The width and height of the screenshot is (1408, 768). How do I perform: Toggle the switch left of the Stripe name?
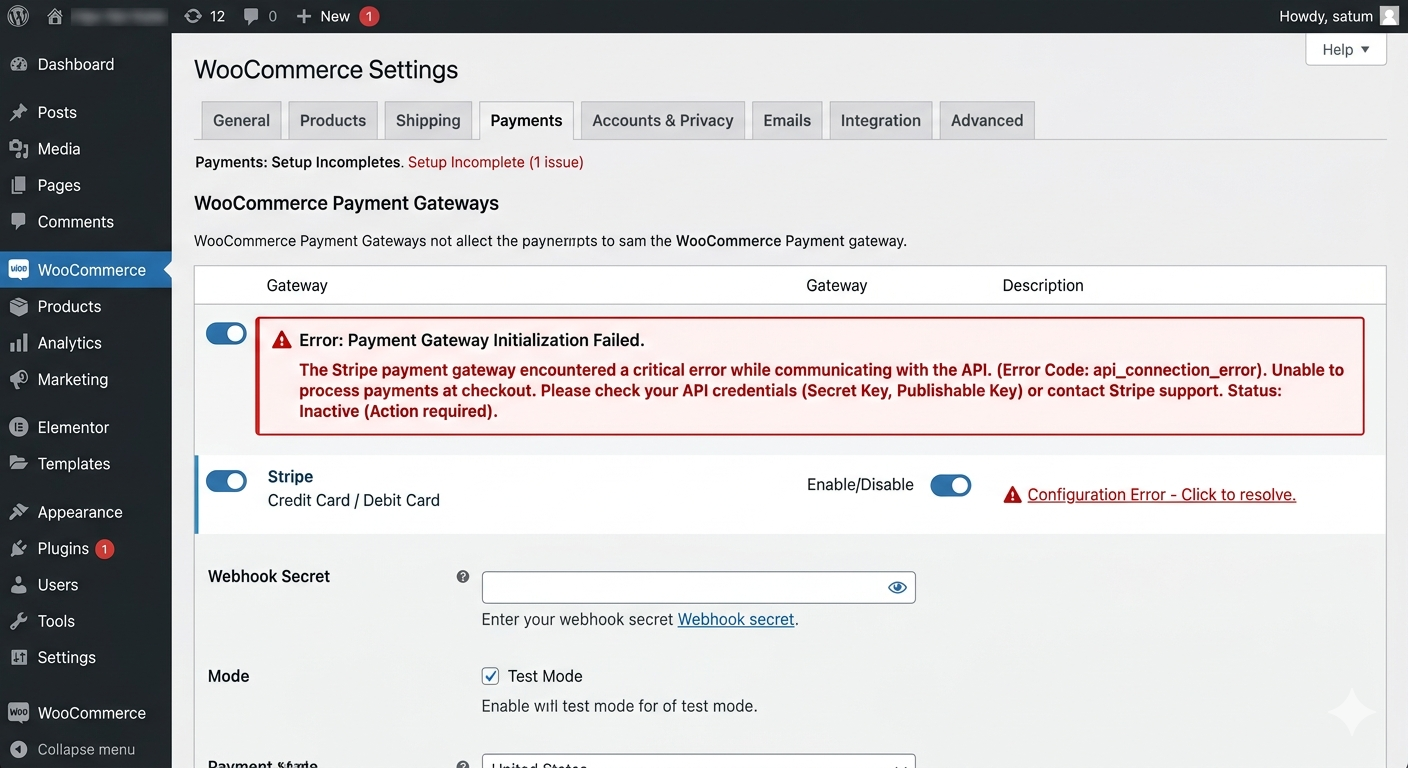pyautogui.click(x=226, y=482)
